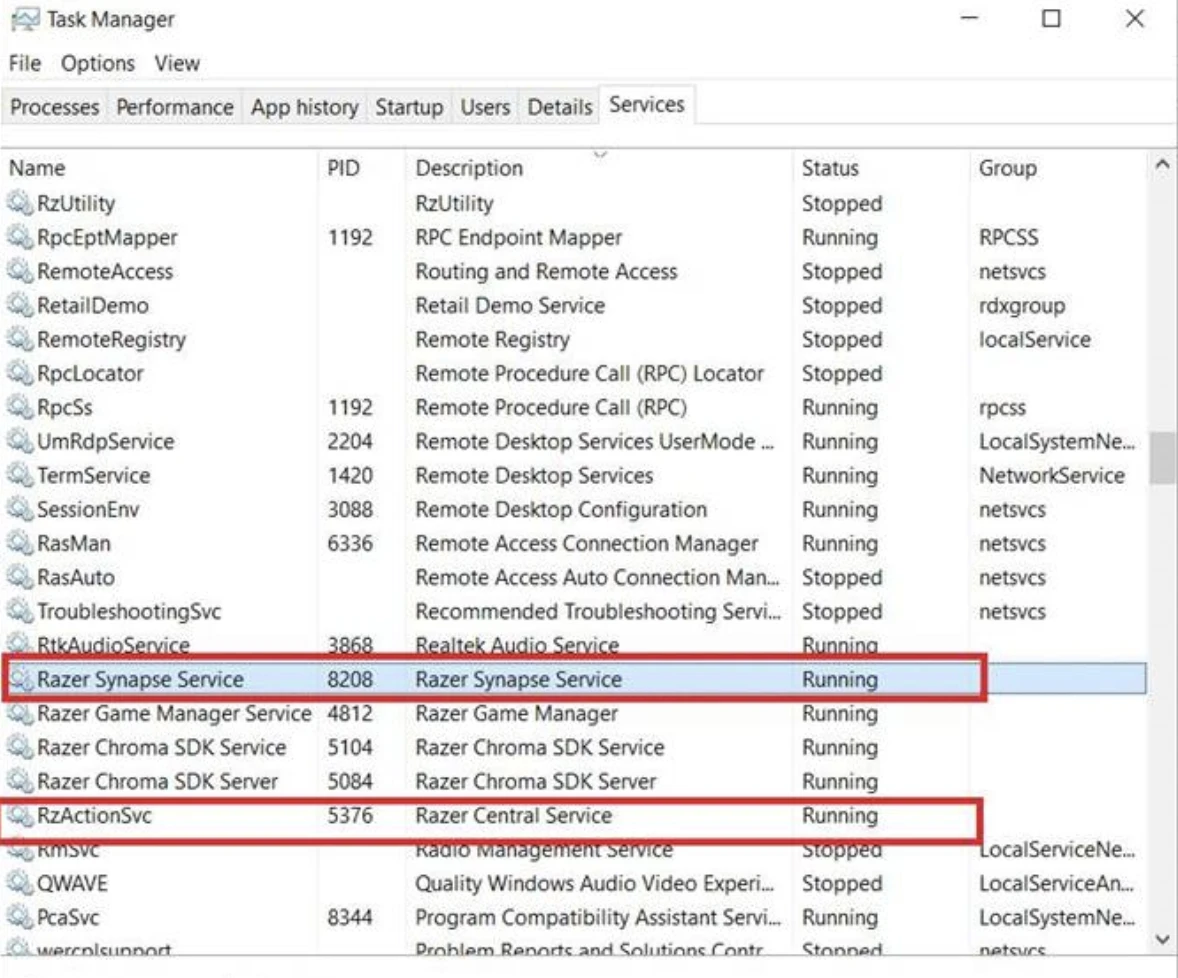The width and height of the screenshot is (1178, 978).
Task: Click the 'Razer Central Service' description
Action: [514, 816]
